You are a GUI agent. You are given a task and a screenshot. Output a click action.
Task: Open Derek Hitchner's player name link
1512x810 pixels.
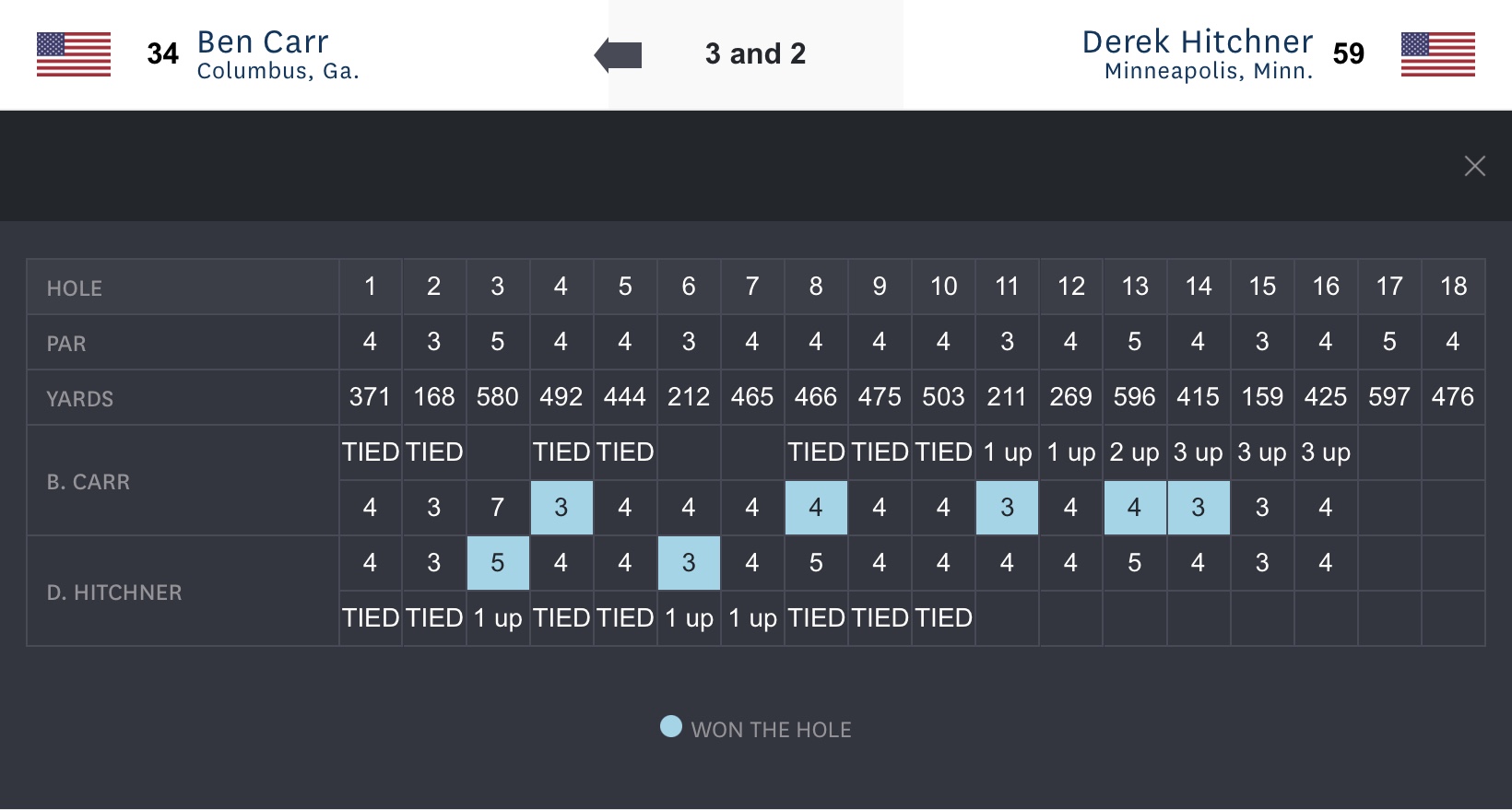pyautogui.click(x=1197, y=41)
